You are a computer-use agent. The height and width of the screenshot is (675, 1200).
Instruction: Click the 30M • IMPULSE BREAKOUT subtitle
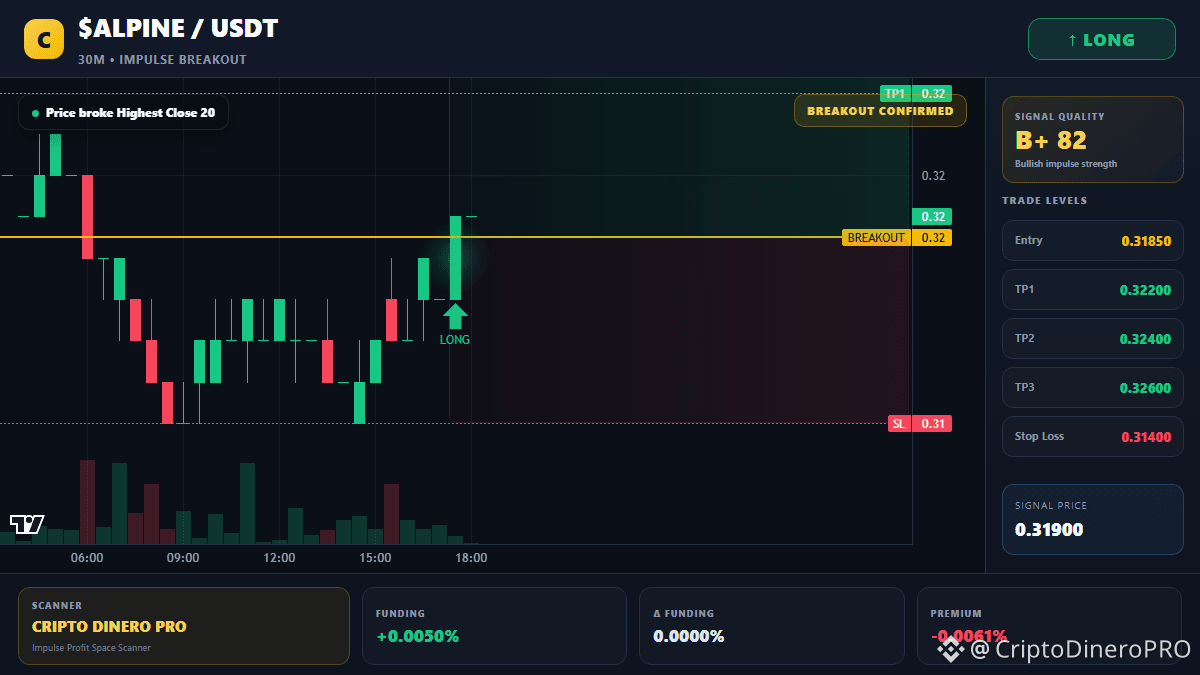point(162,60)
